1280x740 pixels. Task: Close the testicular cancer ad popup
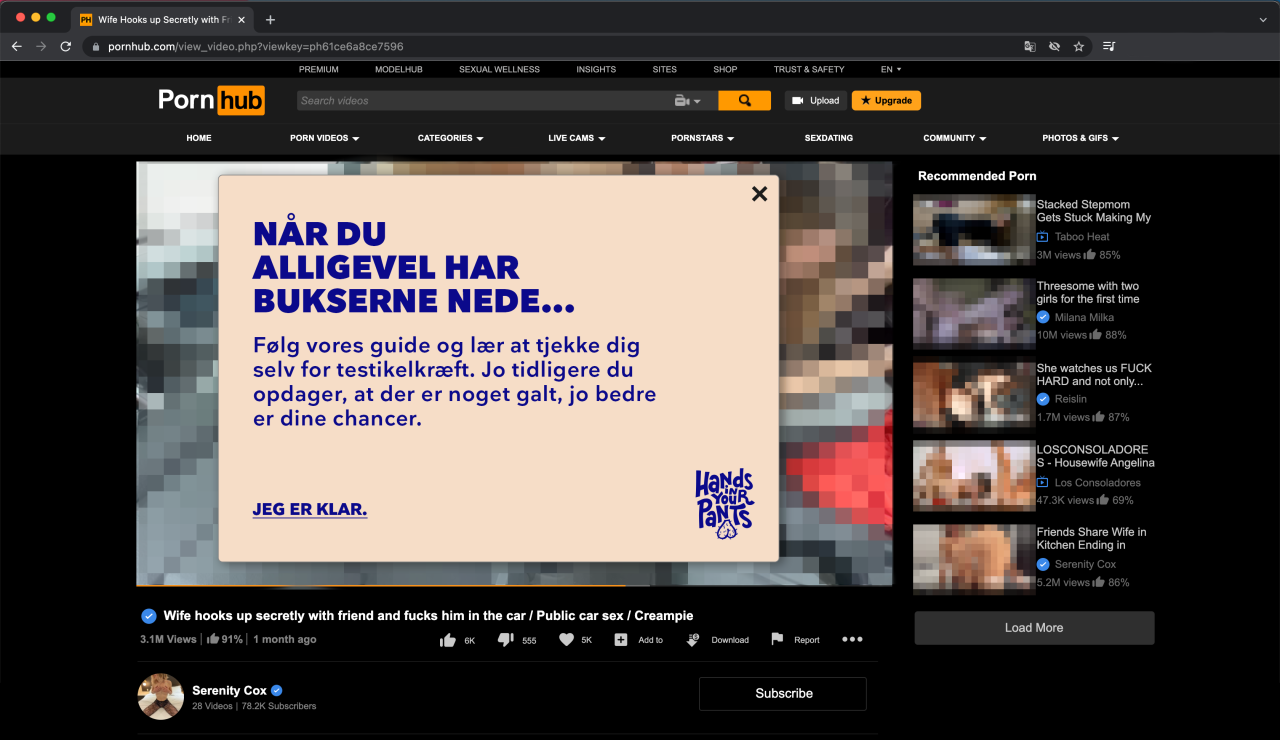pyautogui.click(x=759, y=194)
